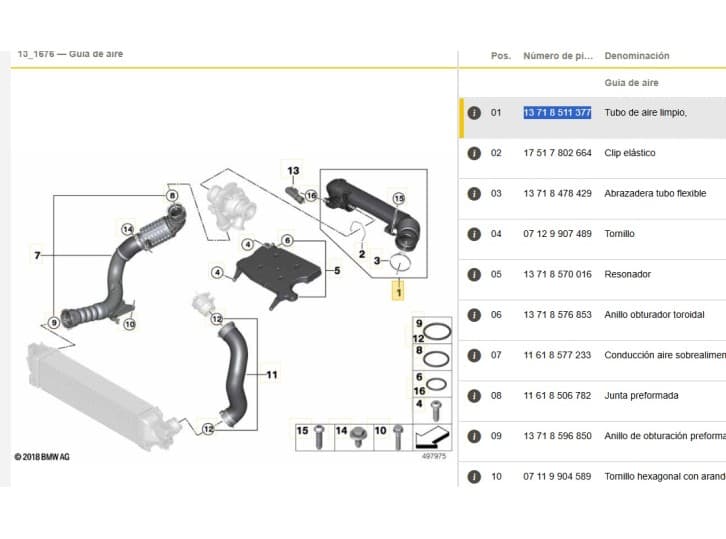The image size is (726, 539).
Task: Select Clip elástico description
Action: click(x=630, y=153)
